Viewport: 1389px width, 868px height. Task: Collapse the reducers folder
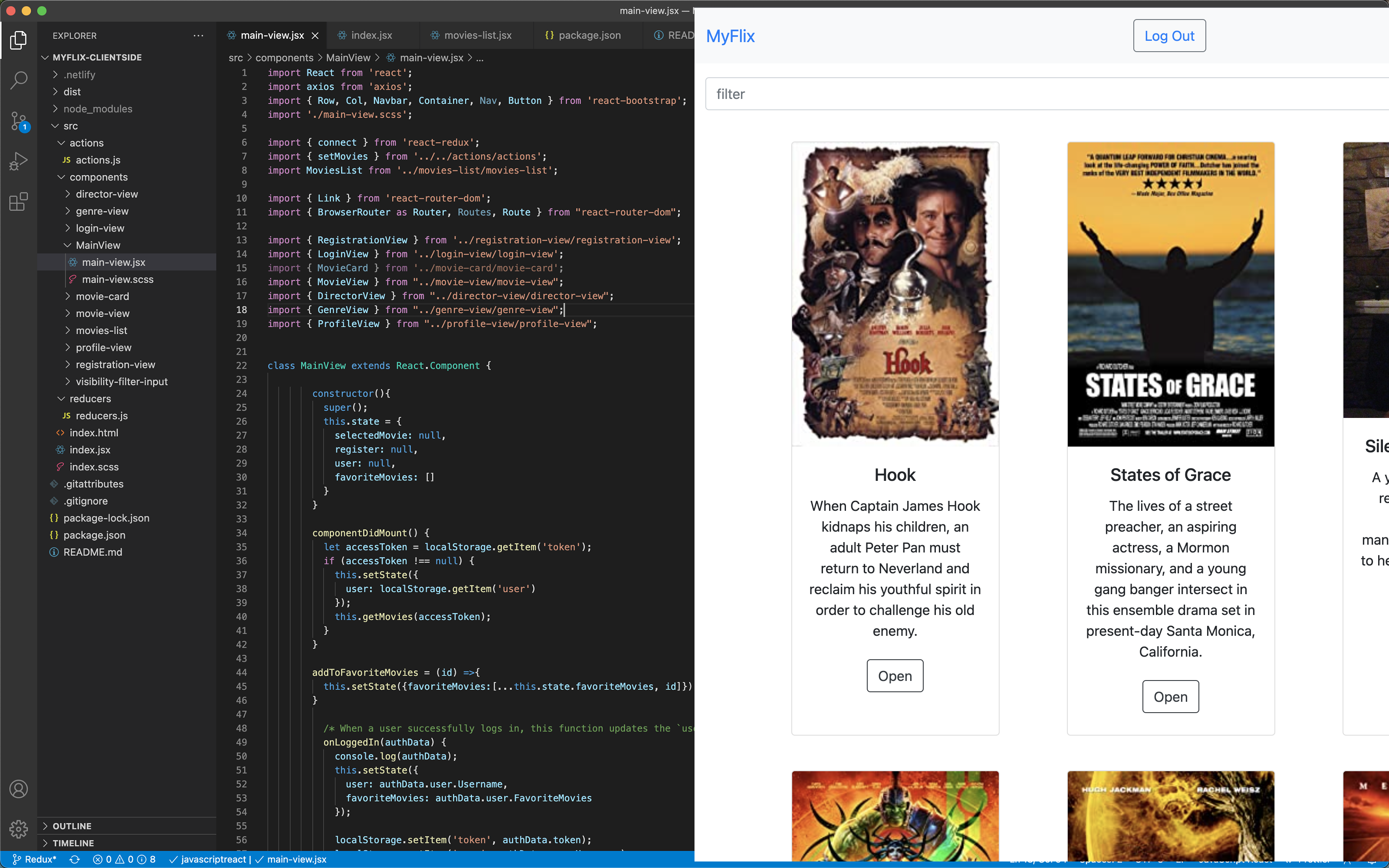(x=61, y=399)
